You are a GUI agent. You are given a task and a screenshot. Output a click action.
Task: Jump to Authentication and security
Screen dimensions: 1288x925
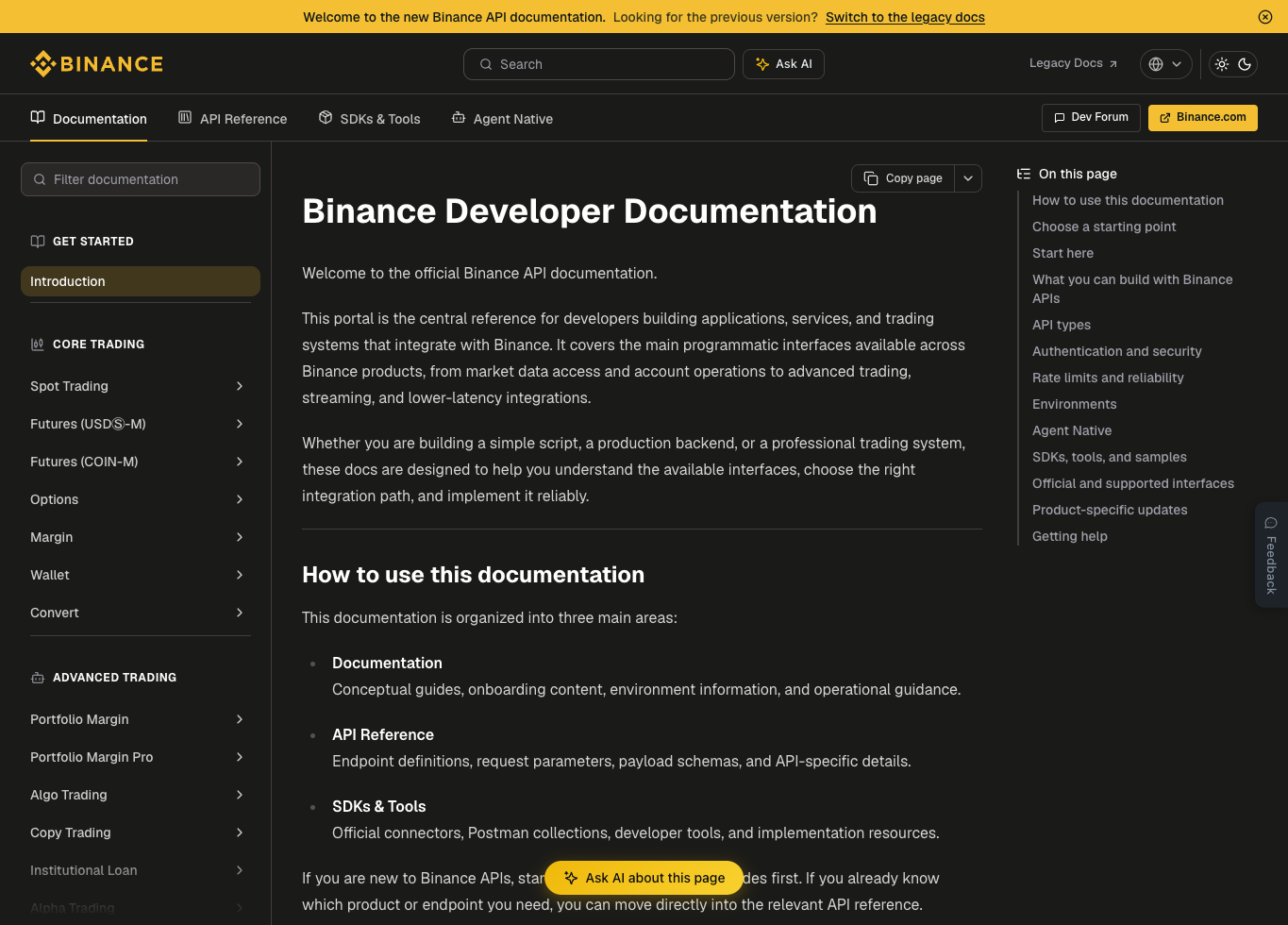pos(1117,351)
